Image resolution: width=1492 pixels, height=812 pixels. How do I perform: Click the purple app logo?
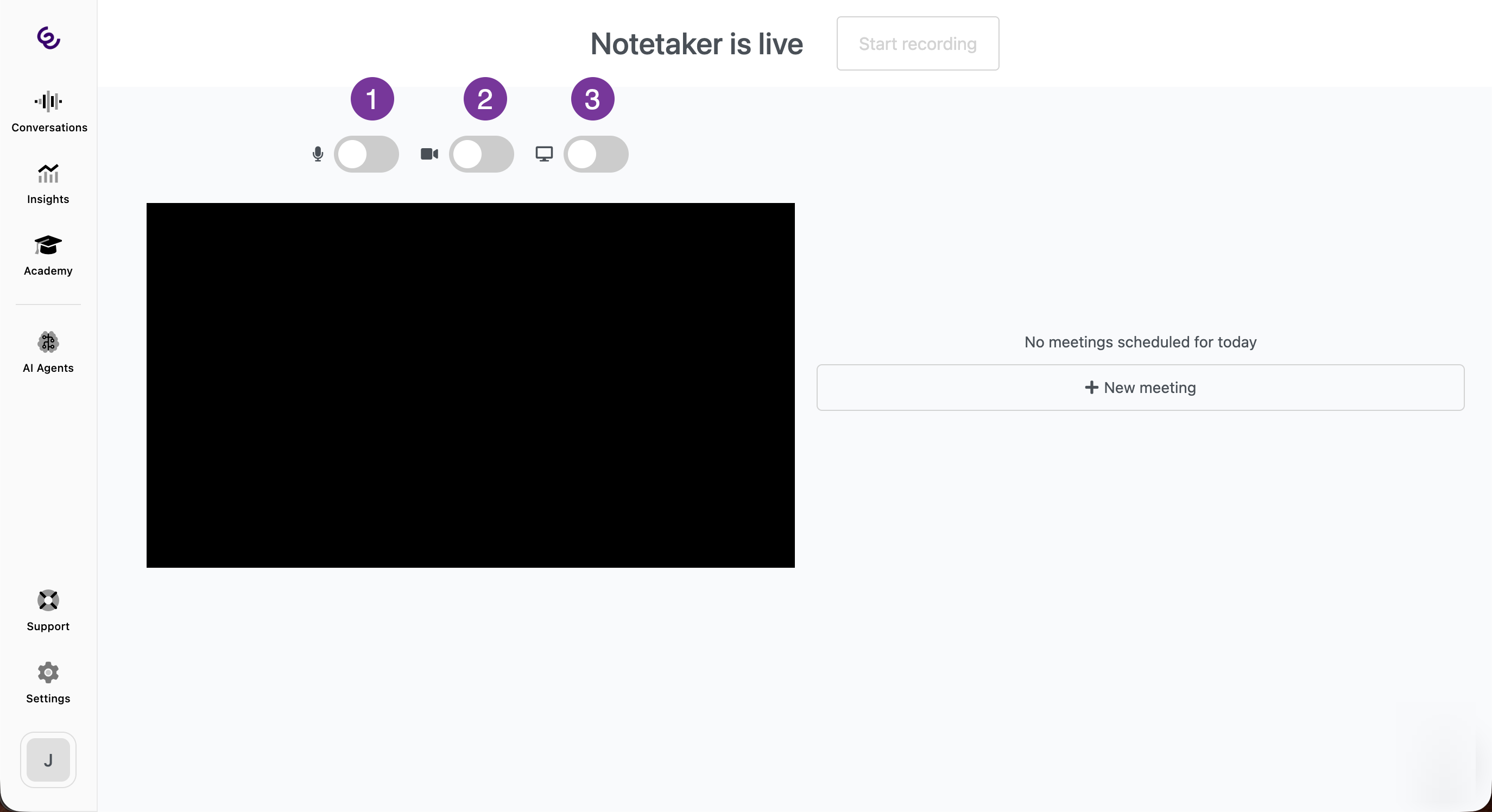48,38
